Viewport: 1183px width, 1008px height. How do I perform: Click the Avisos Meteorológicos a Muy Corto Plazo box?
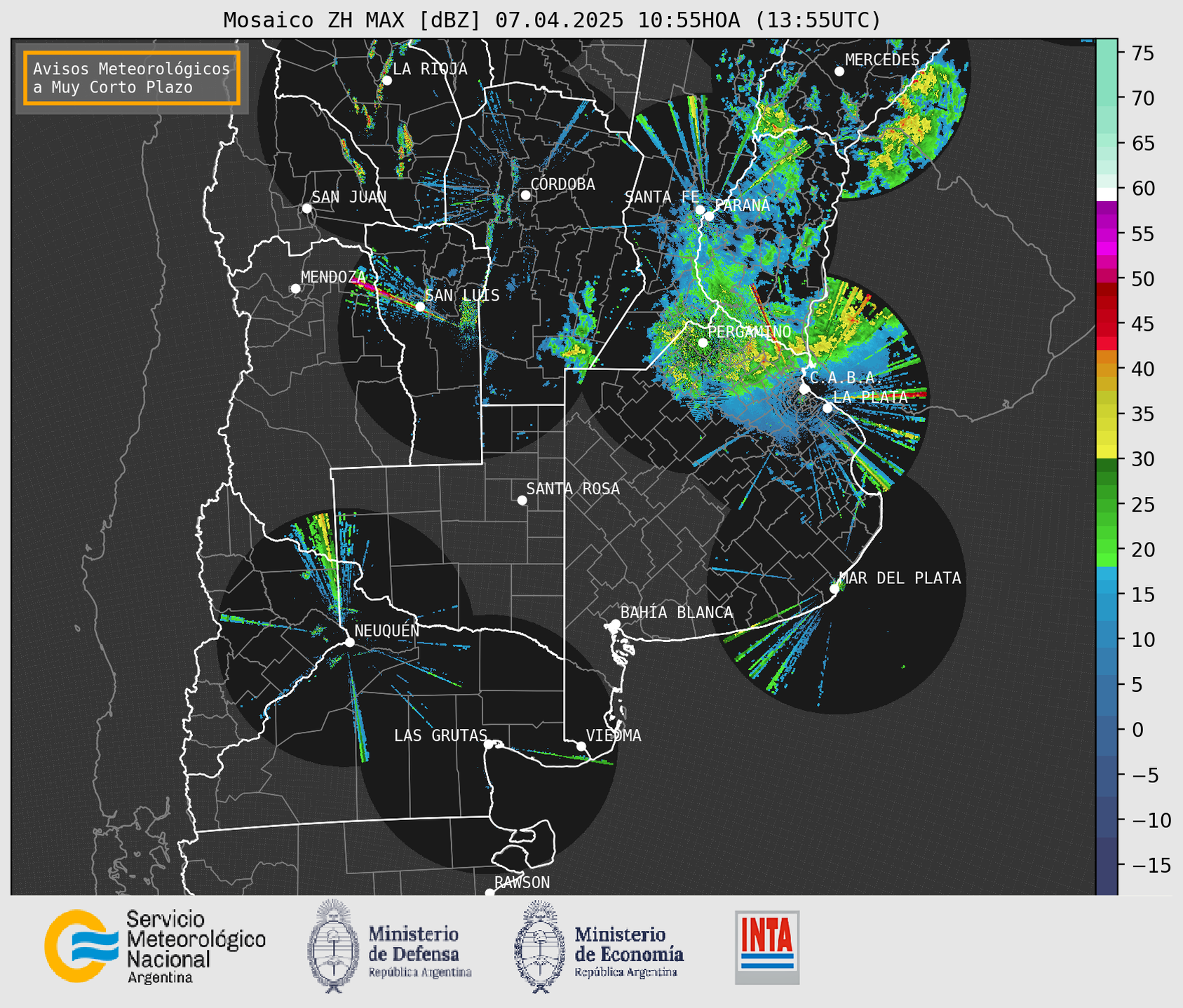132,77
